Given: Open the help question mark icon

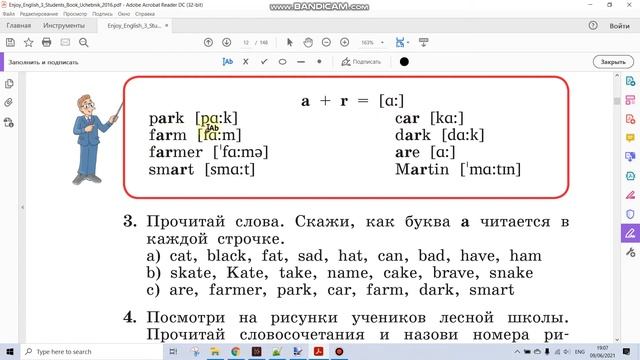Looking at the screenshot, I should (593, 25).
